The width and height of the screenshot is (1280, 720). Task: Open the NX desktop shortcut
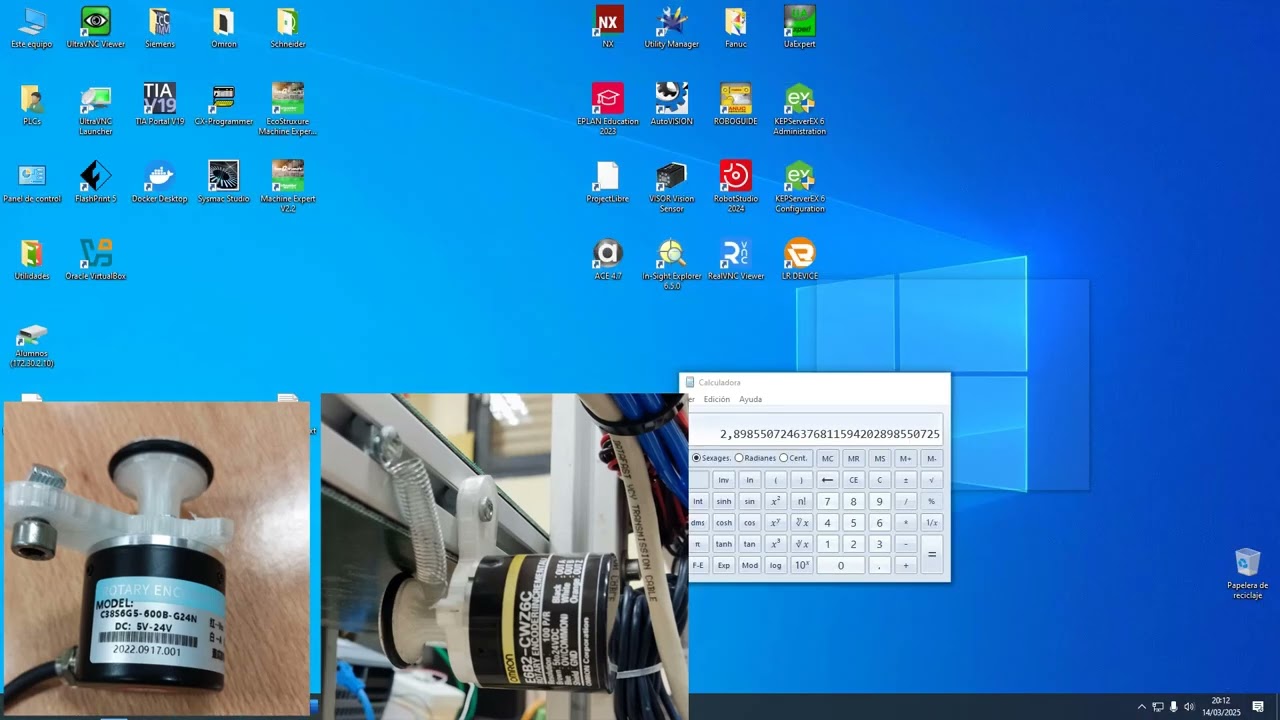pyautogui.click(x=608, y=27)
